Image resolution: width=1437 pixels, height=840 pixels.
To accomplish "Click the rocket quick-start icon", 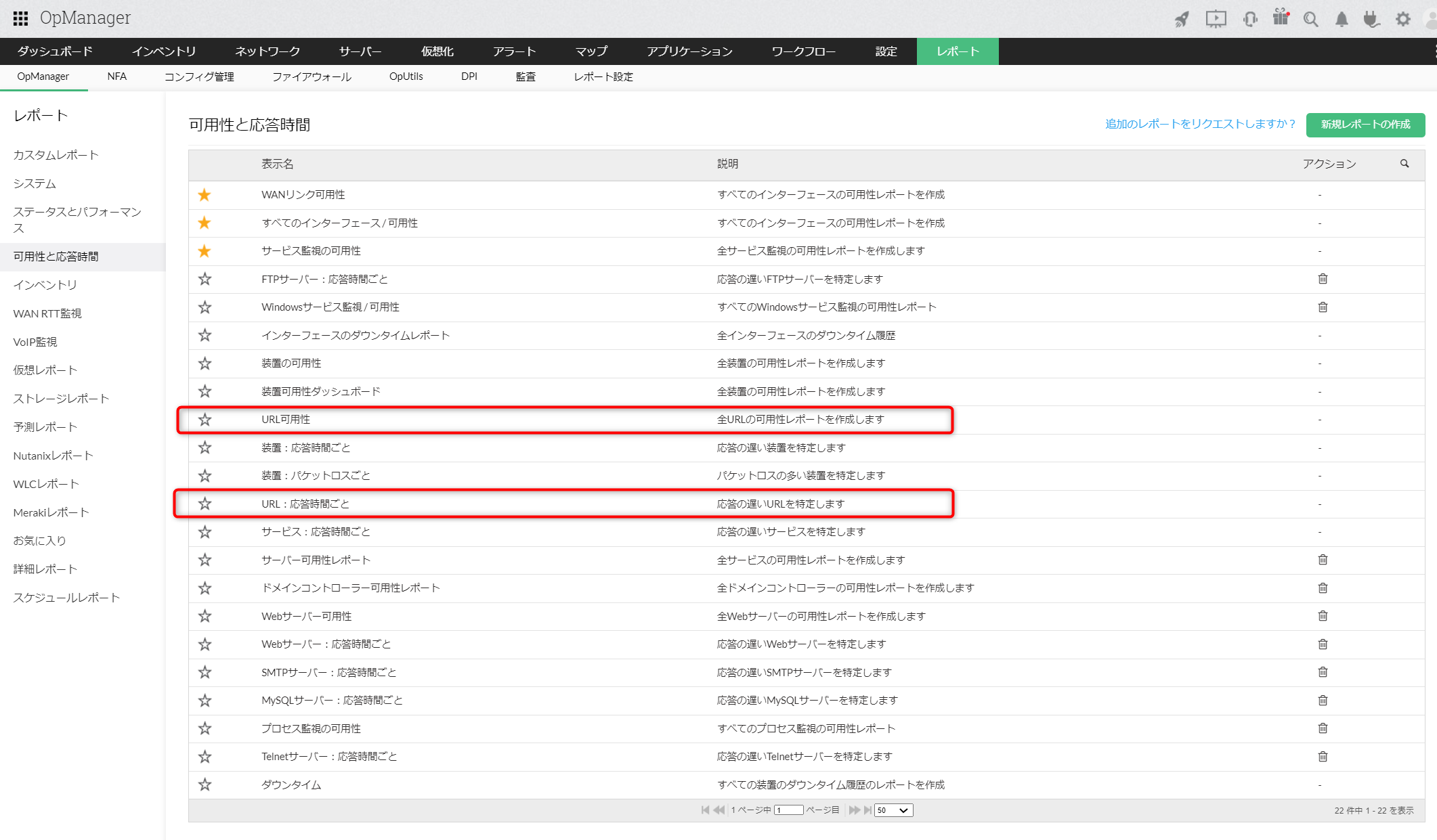I will [x=1182, y=19].
